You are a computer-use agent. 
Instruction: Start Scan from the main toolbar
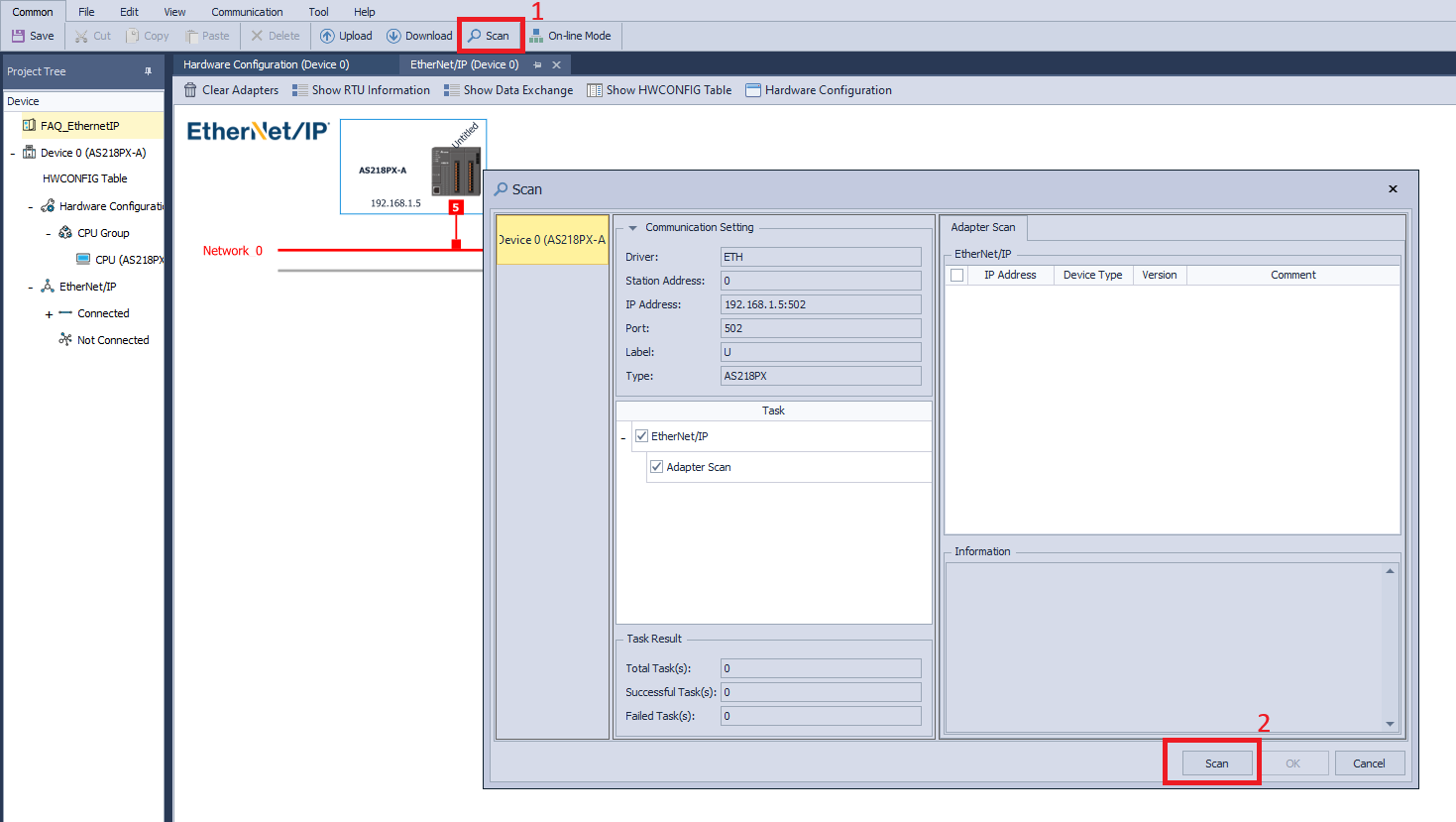pos(490,36)
